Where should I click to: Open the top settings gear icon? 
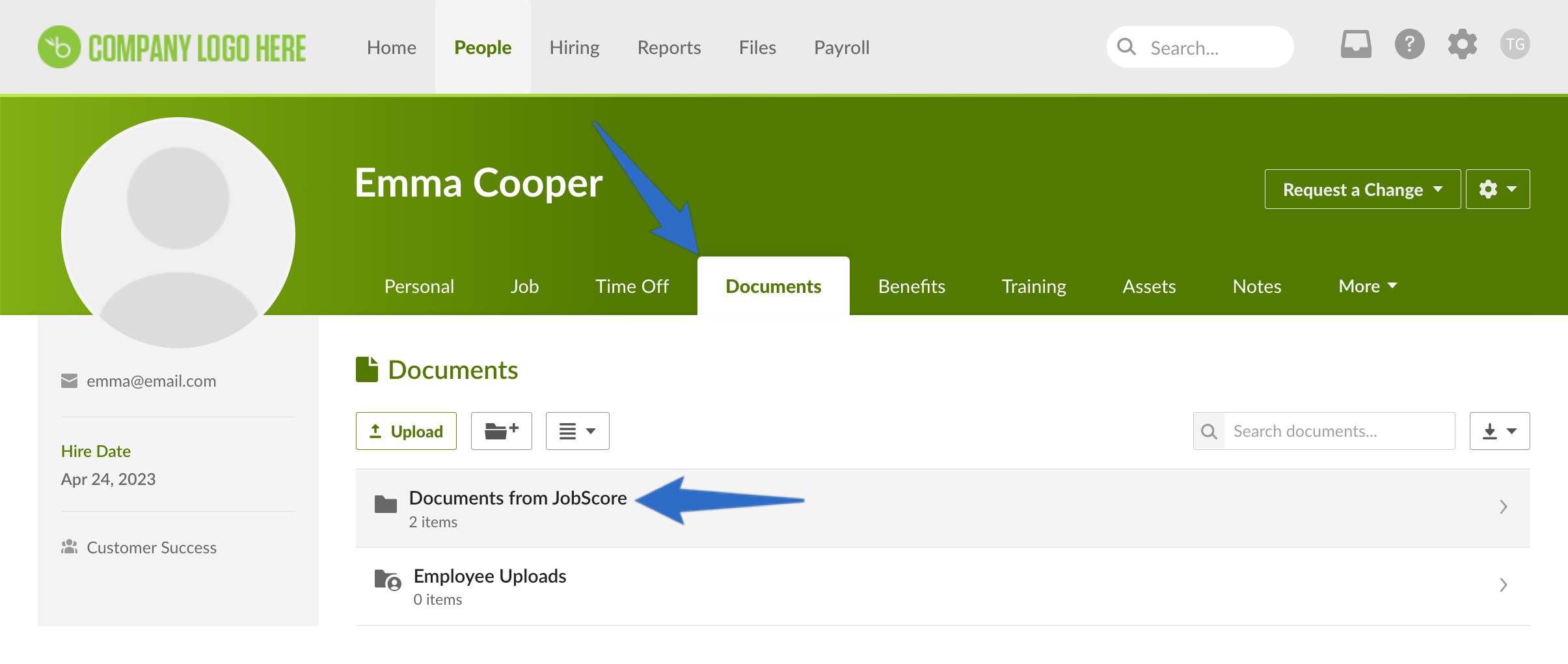pyautogui.click(x=1462, y=44)
